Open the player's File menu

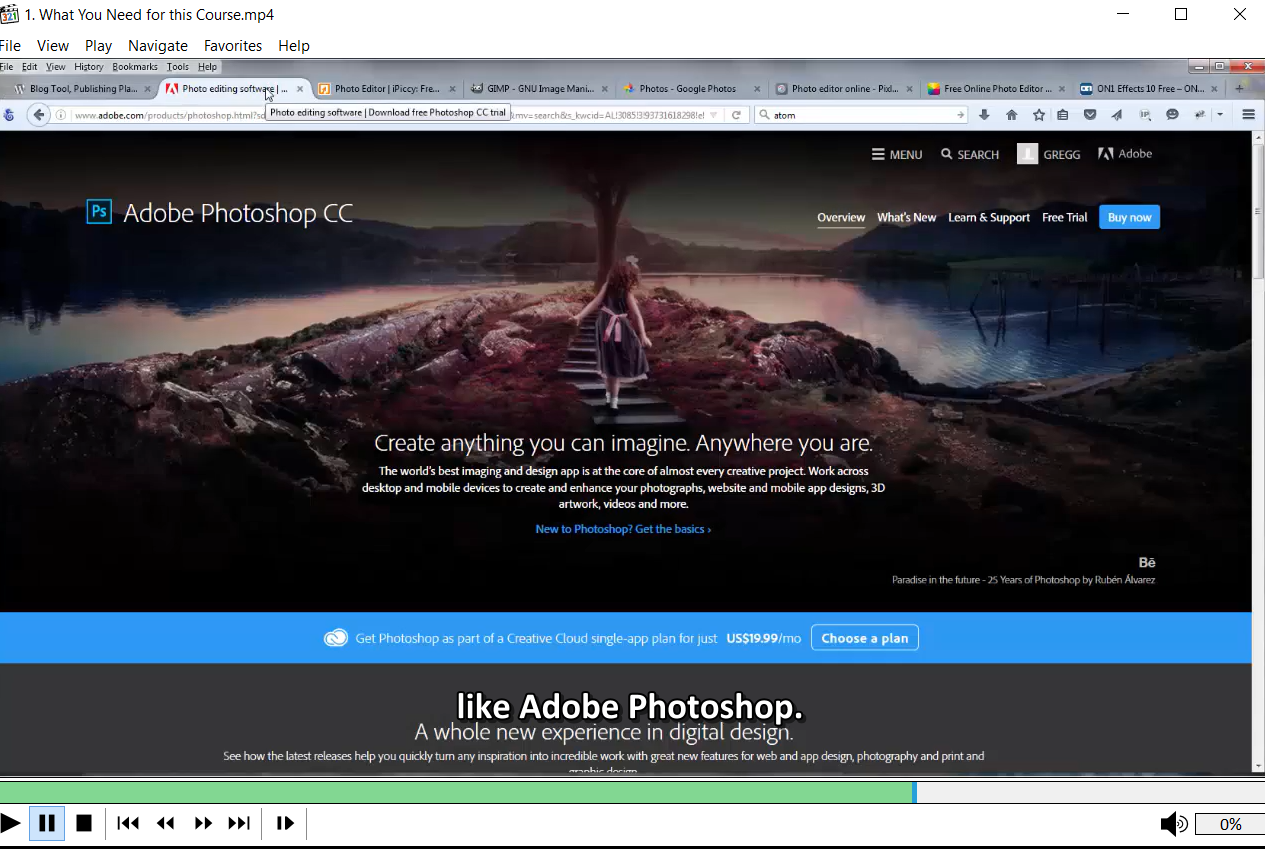[x=10, y=45]
